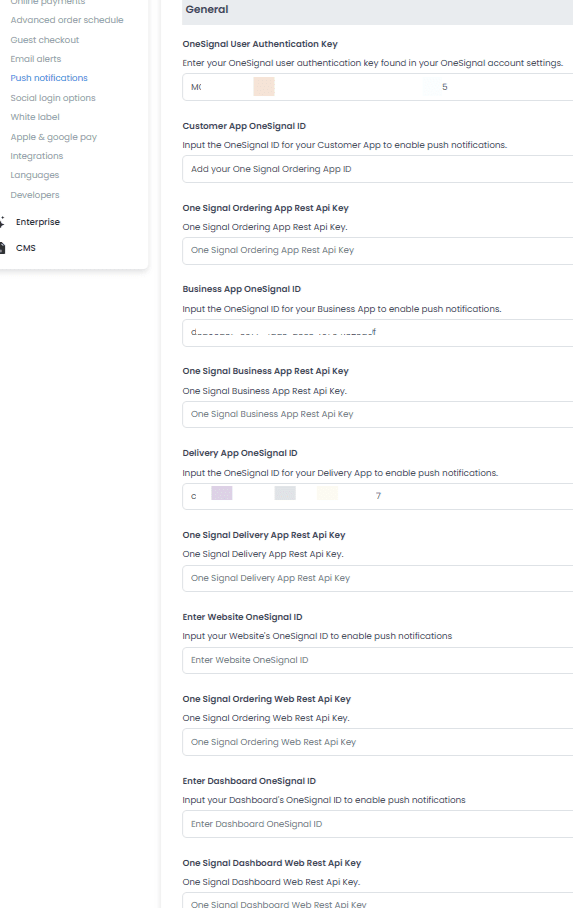Image resolution: width=573 pixels, height=908 pixels.
Task: Click the Ordering App Rest Api Key field
Action: [378, 250]
